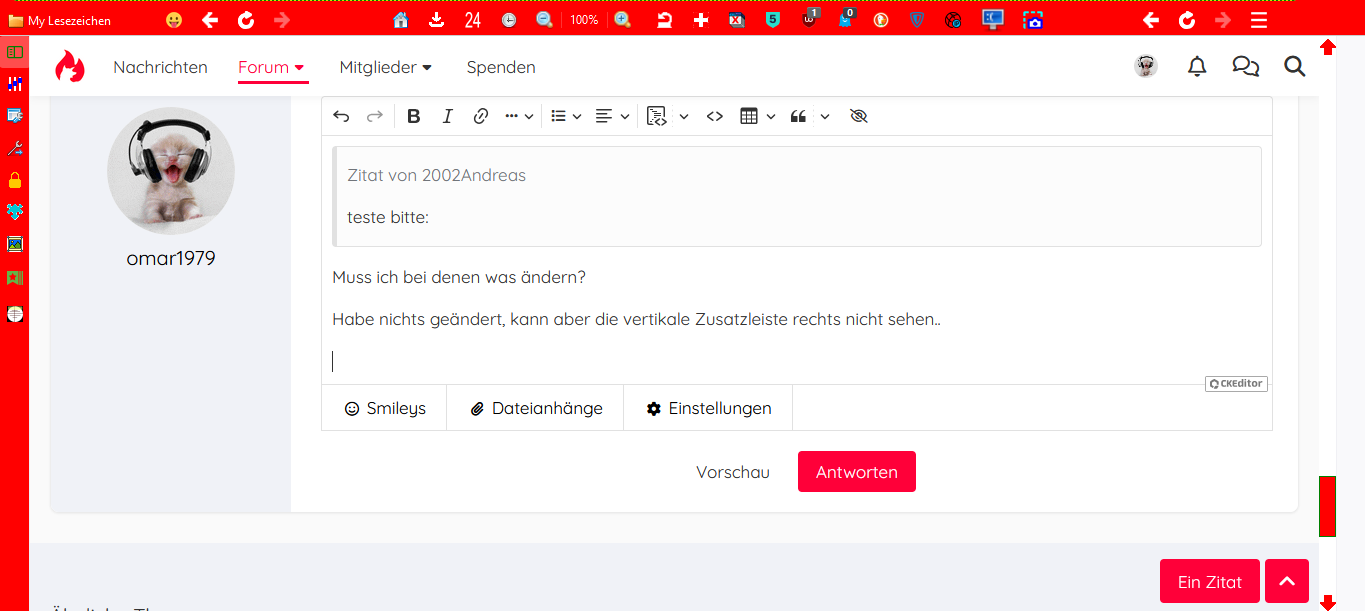Image resolution: width=1365 pixels, height=611 pixels.
Task: Click the Bold formatting icon
Action: coord(414,116)
